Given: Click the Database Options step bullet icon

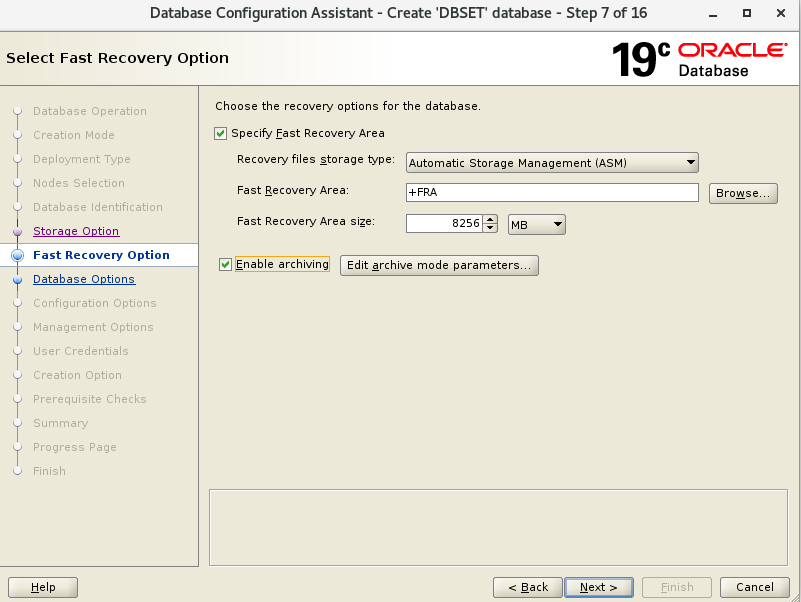Looking at the screenshot, I should pos(17,280).
